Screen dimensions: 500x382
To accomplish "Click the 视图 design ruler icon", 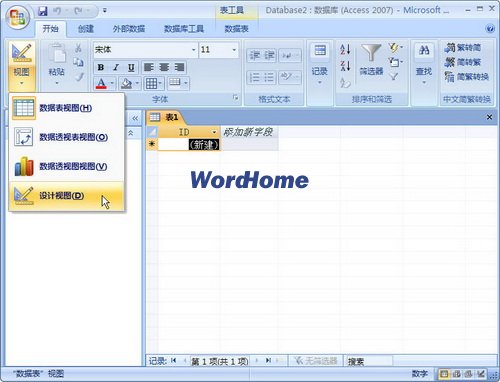I will click(22, 52).
